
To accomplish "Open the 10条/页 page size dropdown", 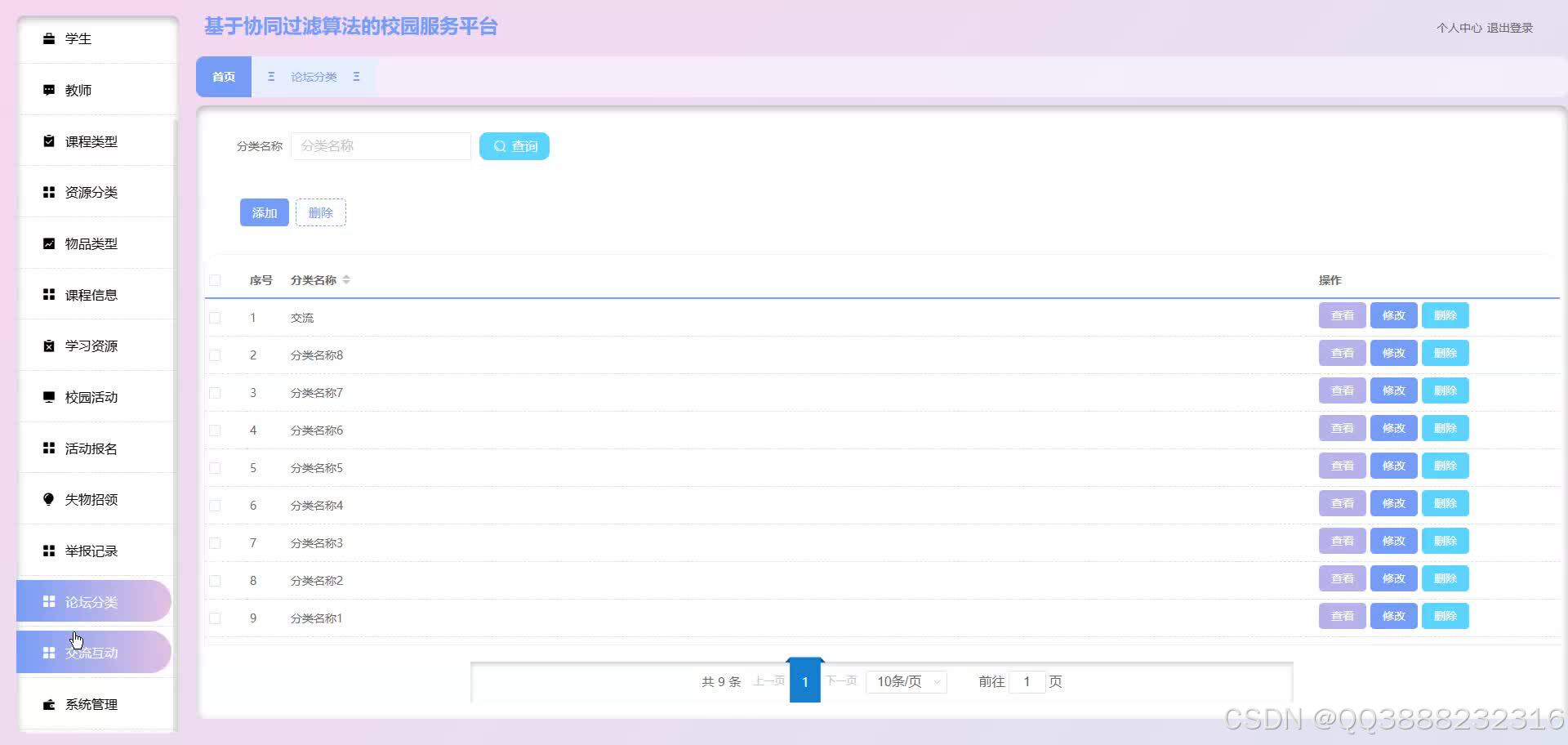I will tap(907, 681).
